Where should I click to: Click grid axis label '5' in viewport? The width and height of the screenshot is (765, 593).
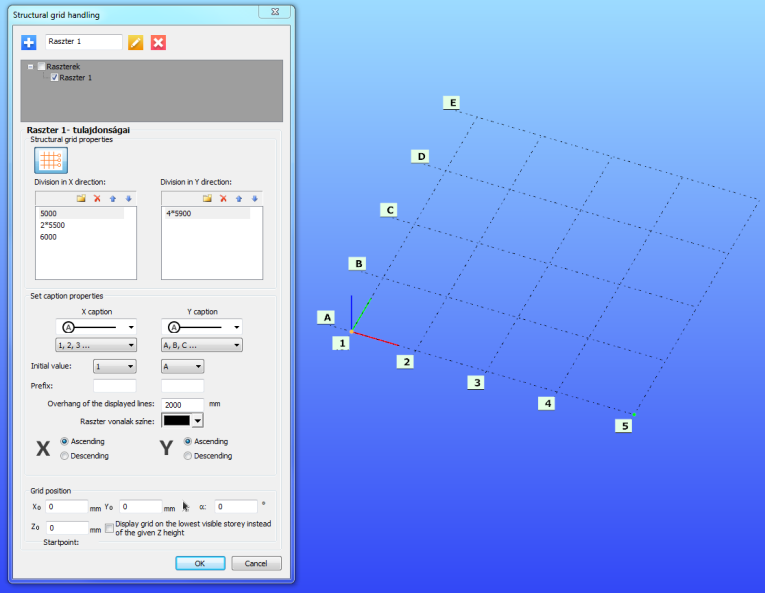[624, 426]
